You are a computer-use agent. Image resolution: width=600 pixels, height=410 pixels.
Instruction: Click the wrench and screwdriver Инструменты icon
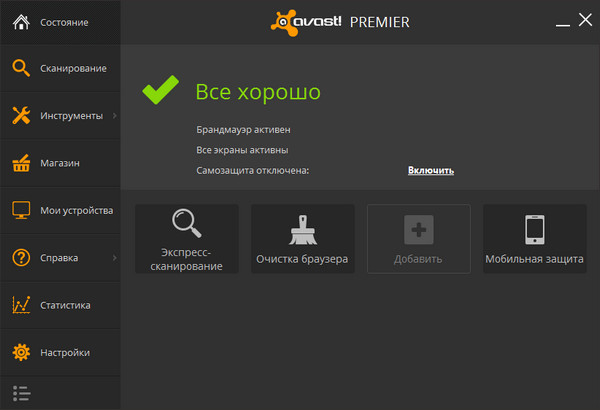21,115
